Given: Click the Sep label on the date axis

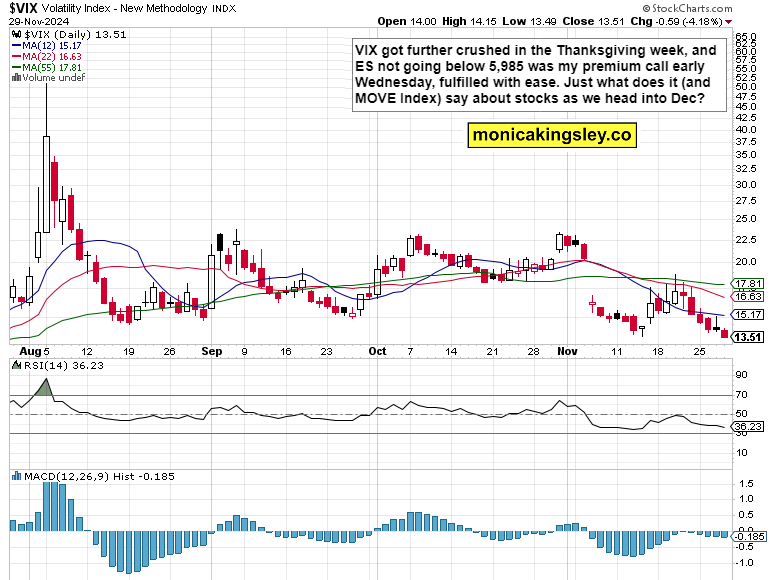Looking at the screenshot, I should [x=211, y=352].
